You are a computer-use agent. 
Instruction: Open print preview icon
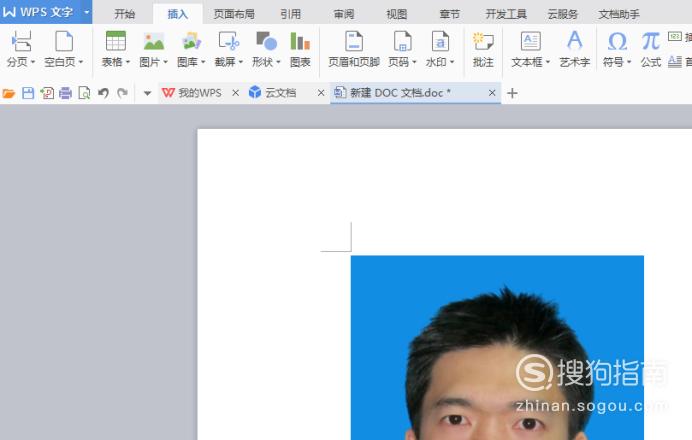[84, 93]
